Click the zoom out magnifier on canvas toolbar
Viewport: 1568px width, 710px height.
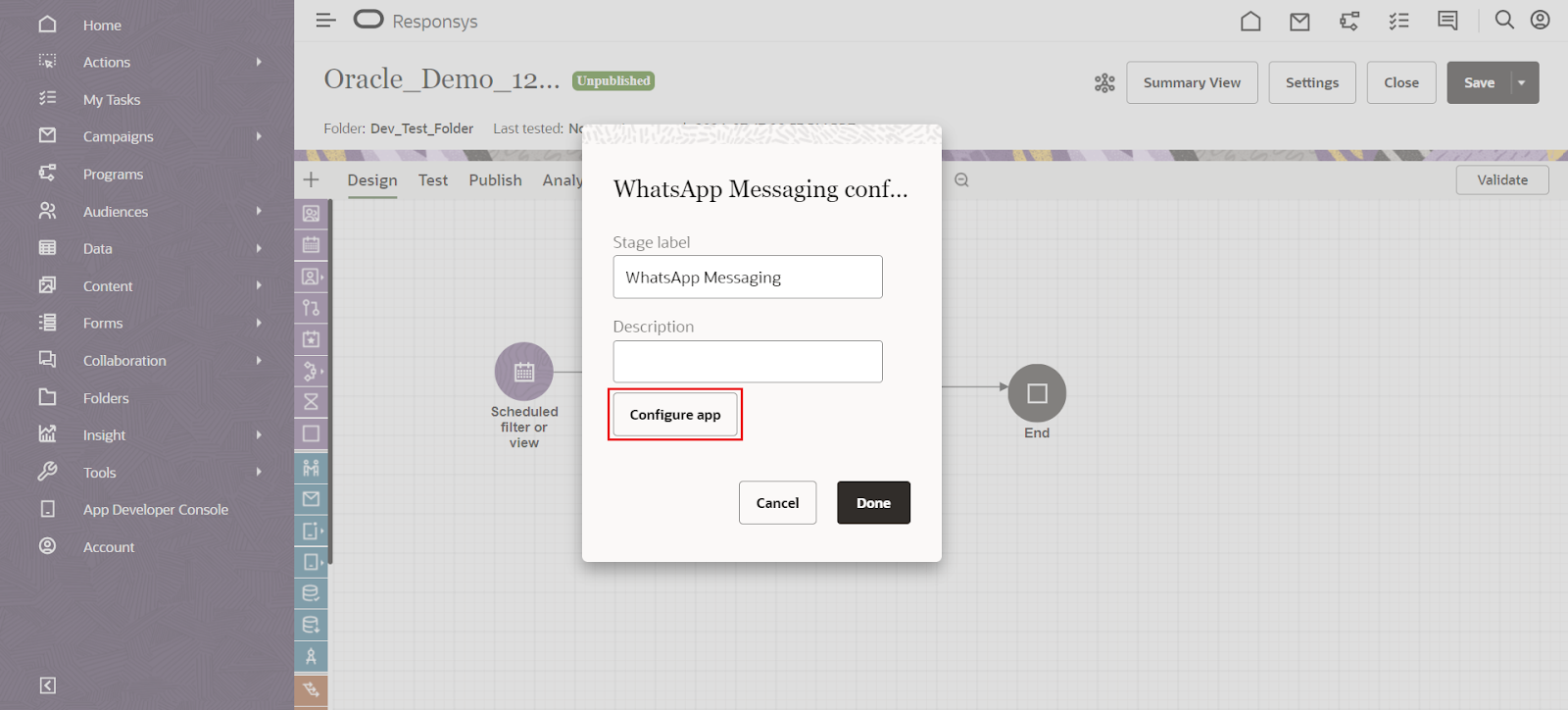961,180
